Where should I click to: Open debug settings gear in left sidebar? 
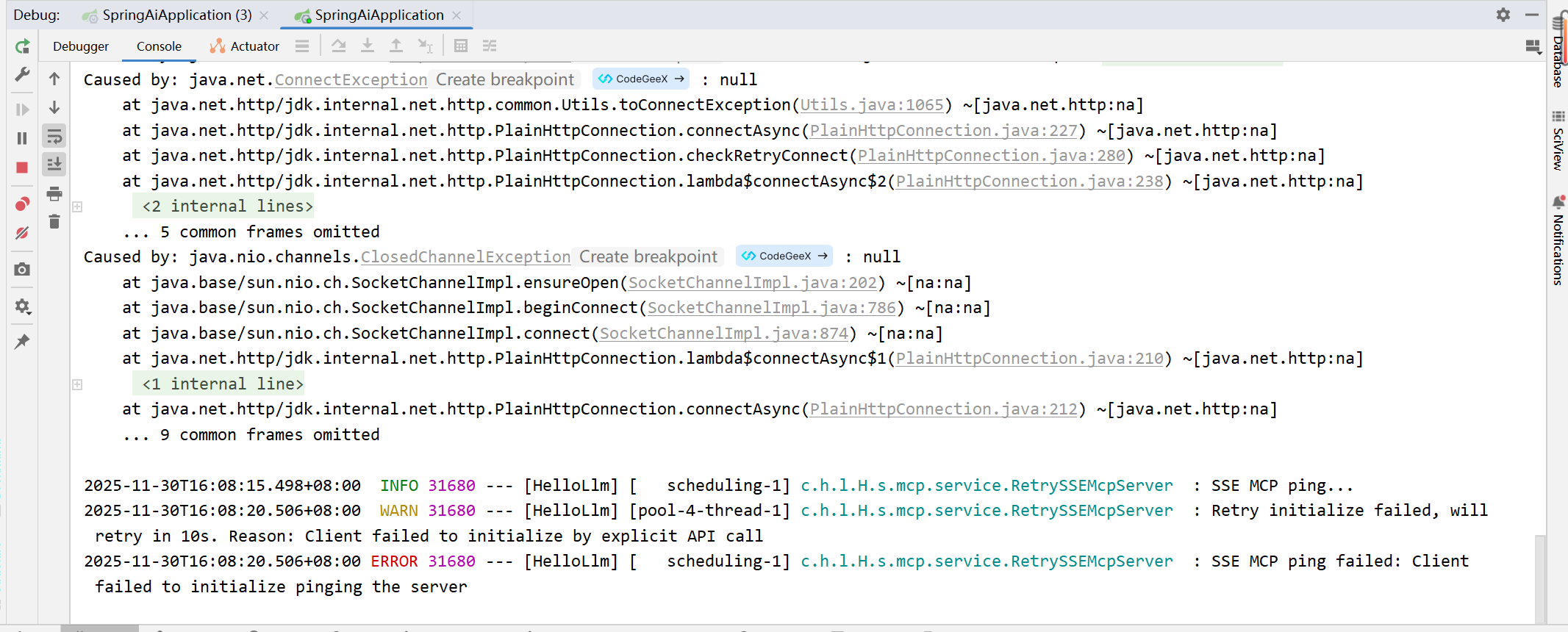point(22,306)
